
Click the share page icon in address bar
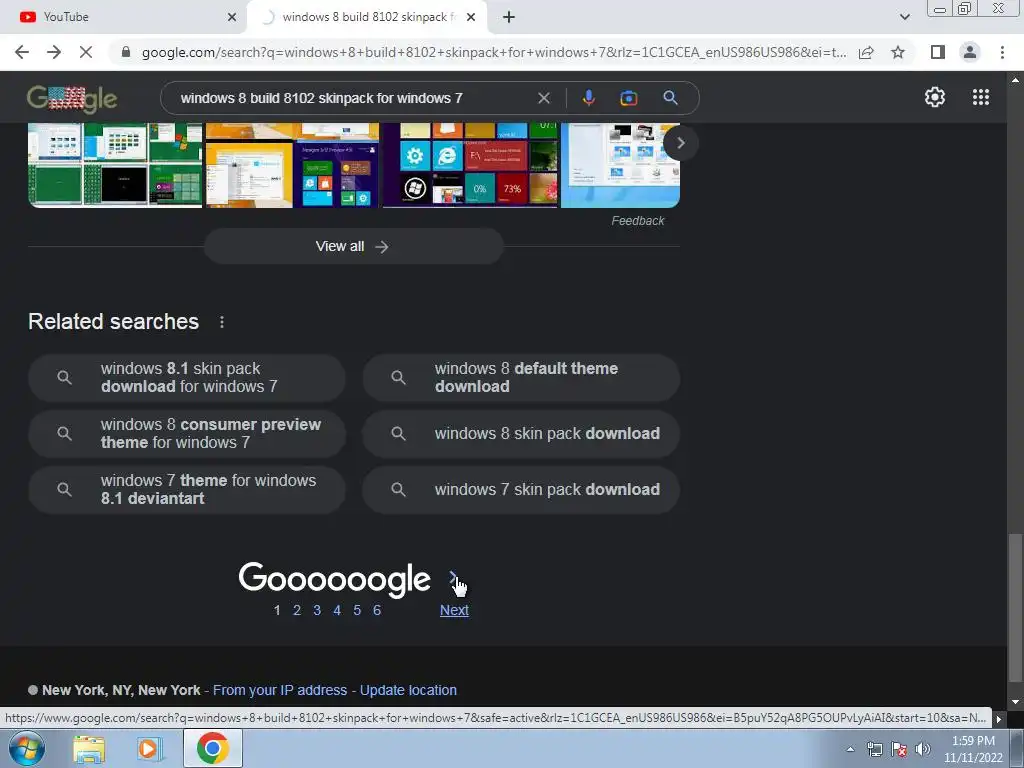(x=866, y=52)
